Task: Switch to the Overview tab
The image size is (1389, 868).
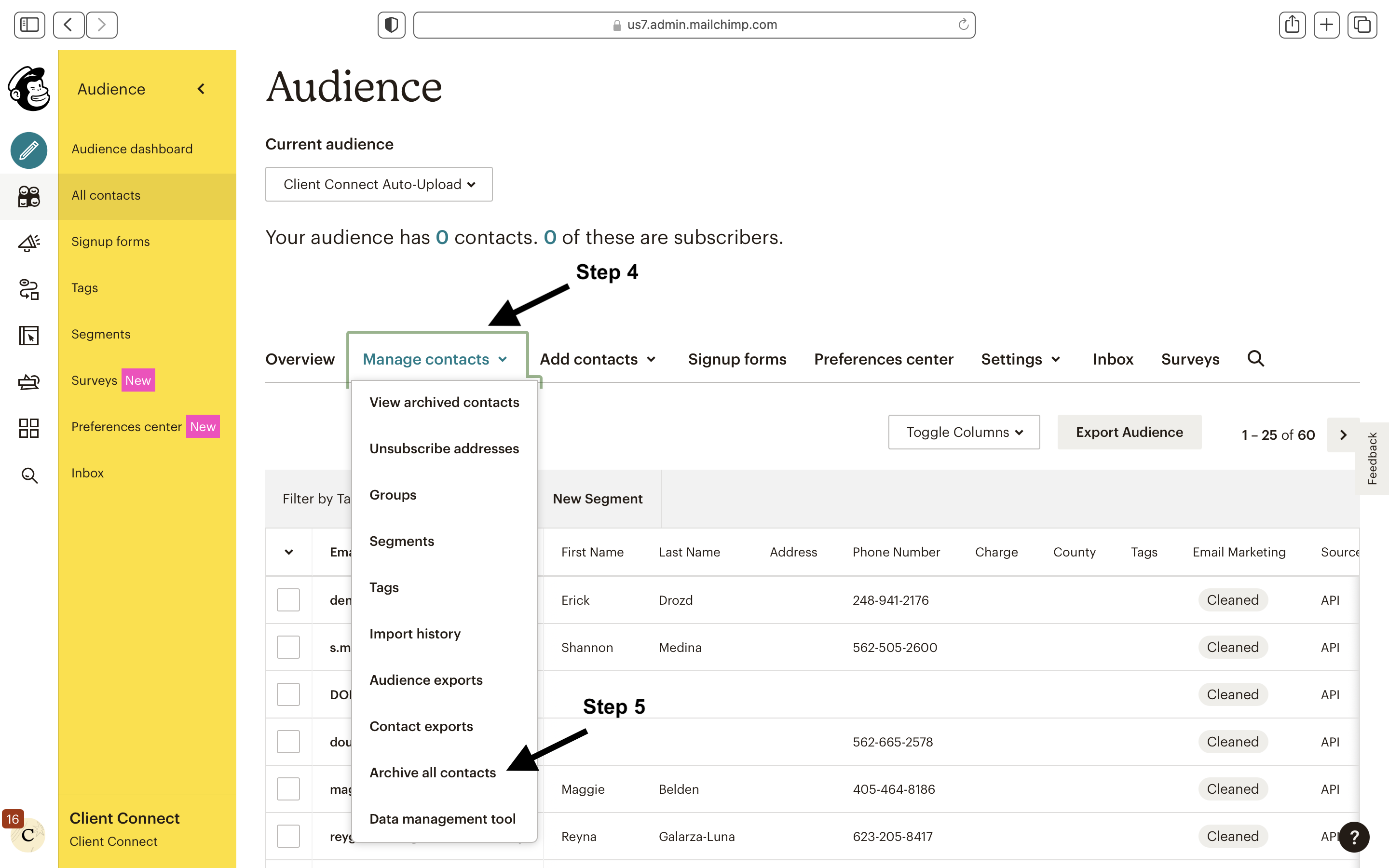Action: click(300, 359)
